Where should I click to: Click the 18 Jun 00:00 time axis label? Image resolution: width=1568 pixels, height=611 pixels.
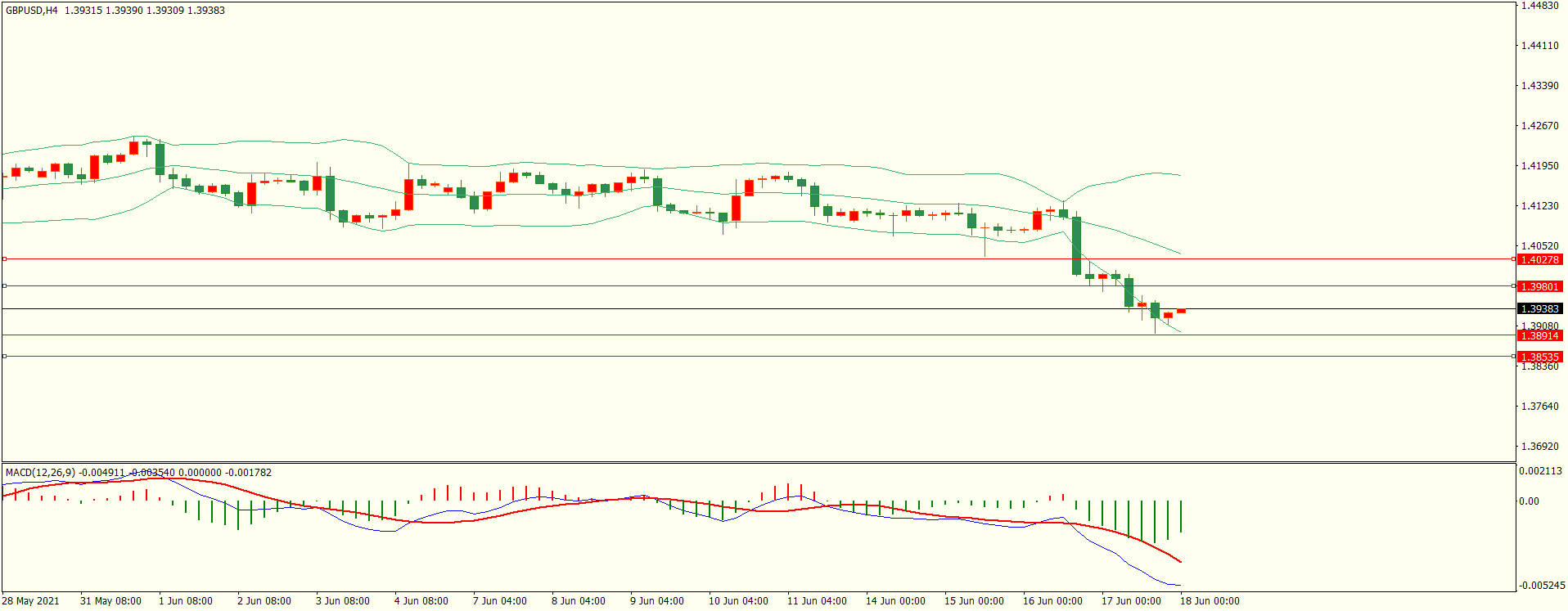click(x=1210, y=601)
